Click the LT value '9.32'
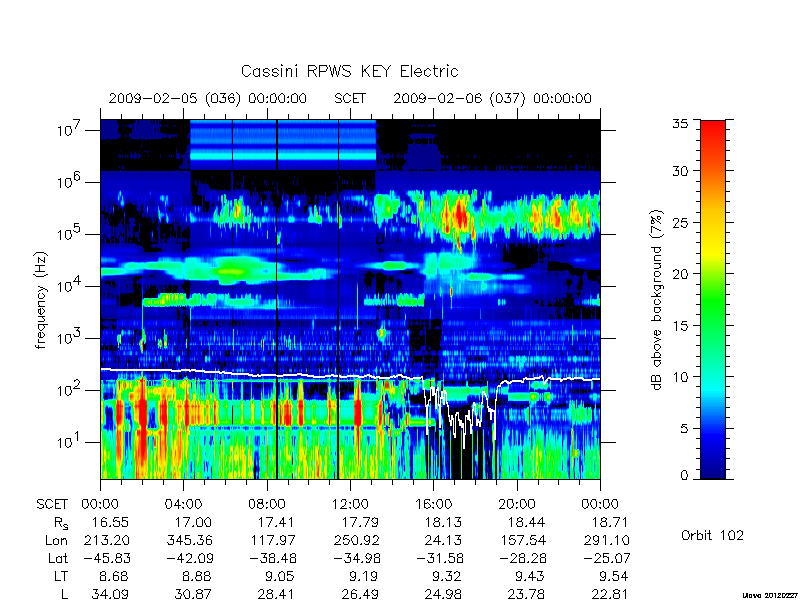This screenshot has height=600, width=800. pyautogui.click(x=447, y=577)
